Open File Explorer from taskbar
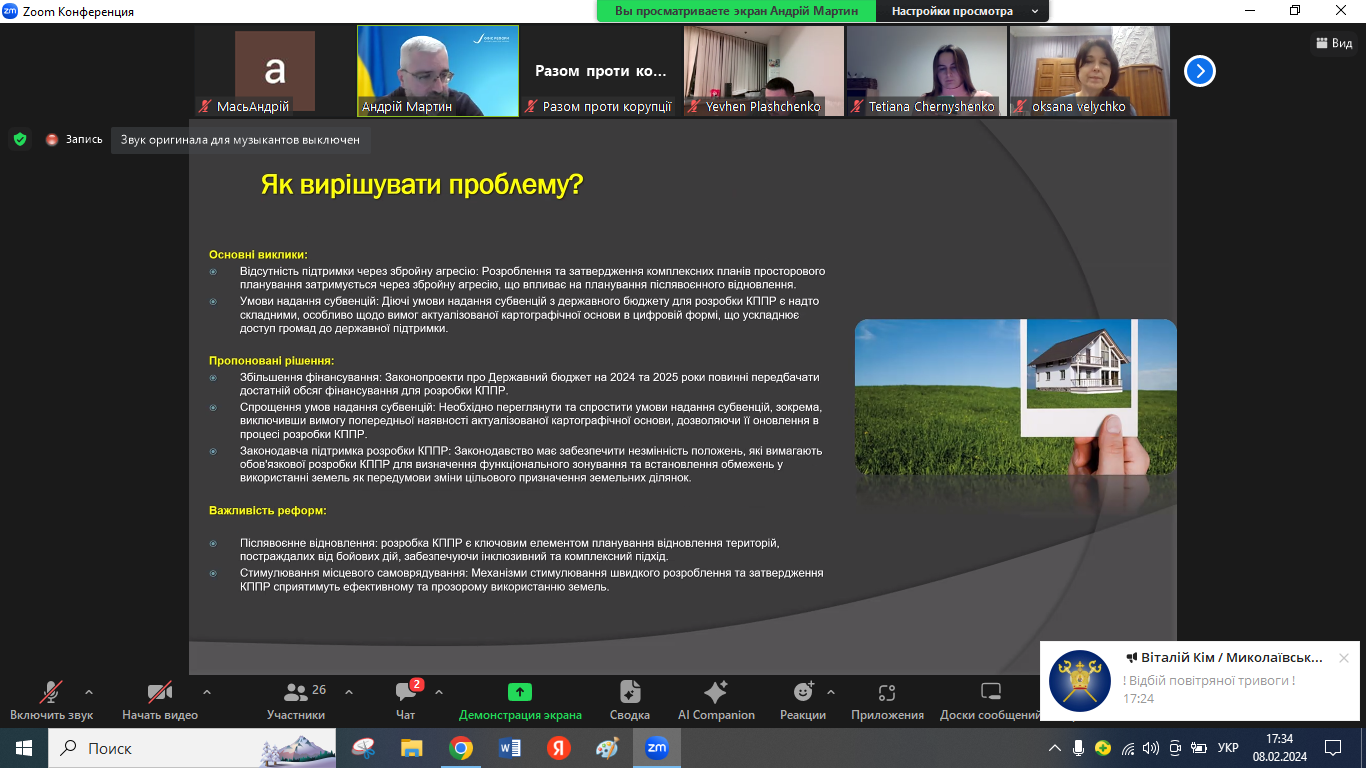 click(x=412, y=748)
